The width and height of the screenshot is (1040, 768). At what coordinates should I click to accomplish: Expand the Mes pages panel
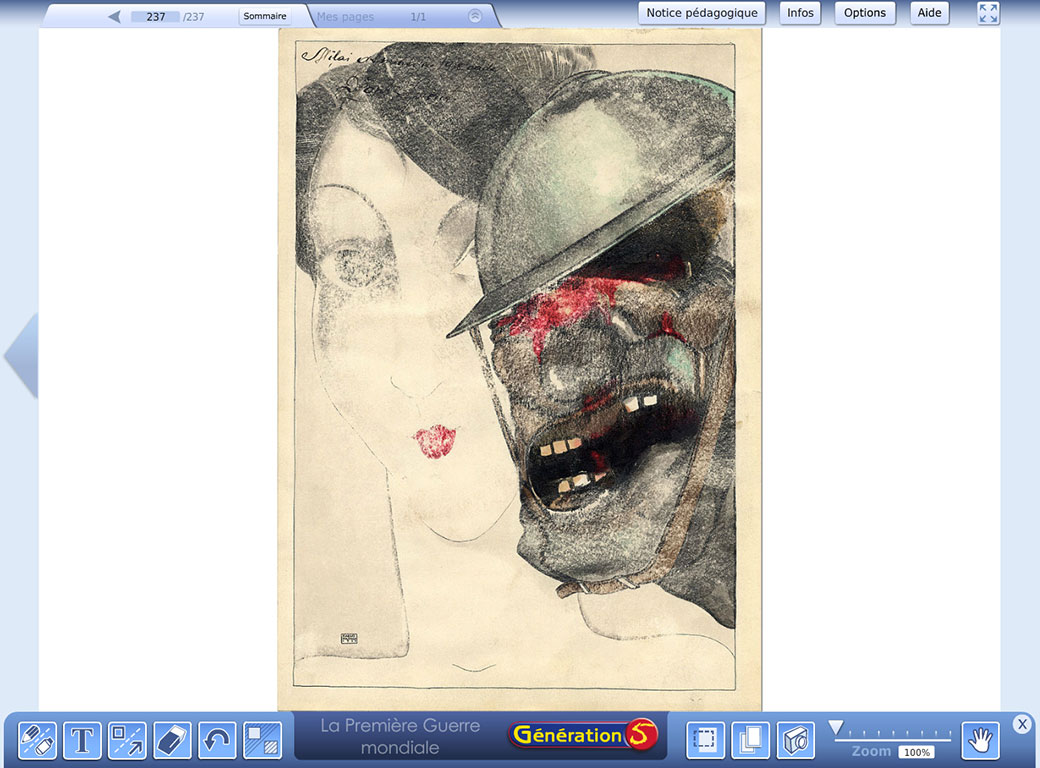pos(475,16)
